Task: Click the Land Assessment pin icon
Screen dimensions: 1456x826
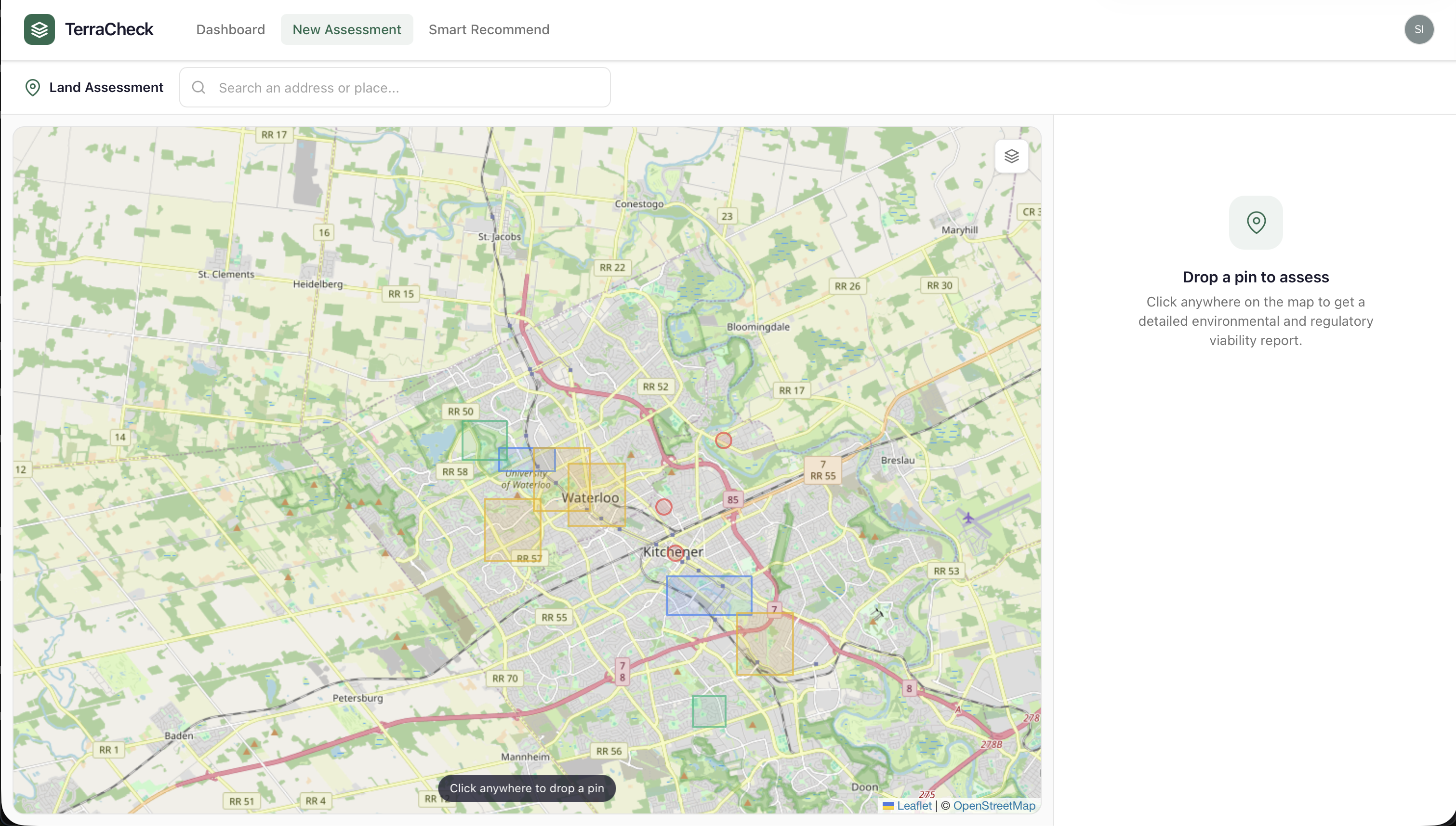Action: [x=33, y=87]
